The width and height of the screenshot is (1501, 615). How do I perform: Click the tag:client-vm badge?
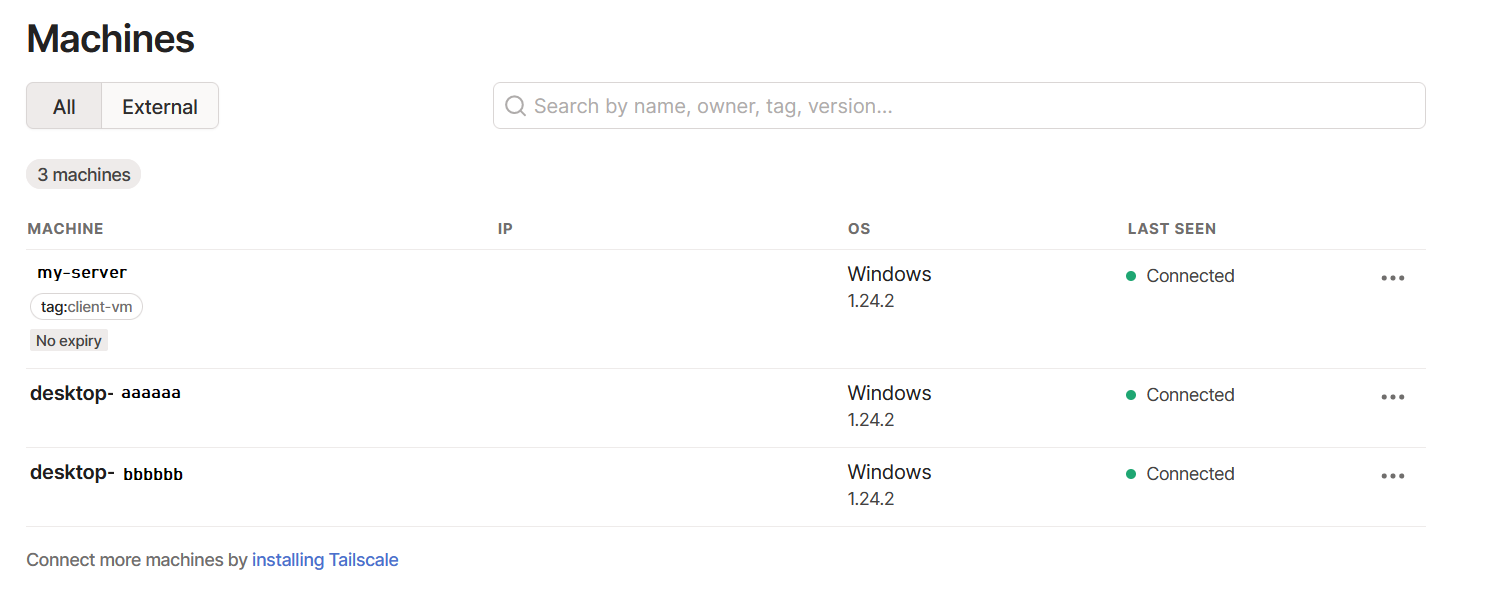pos(87,307)
